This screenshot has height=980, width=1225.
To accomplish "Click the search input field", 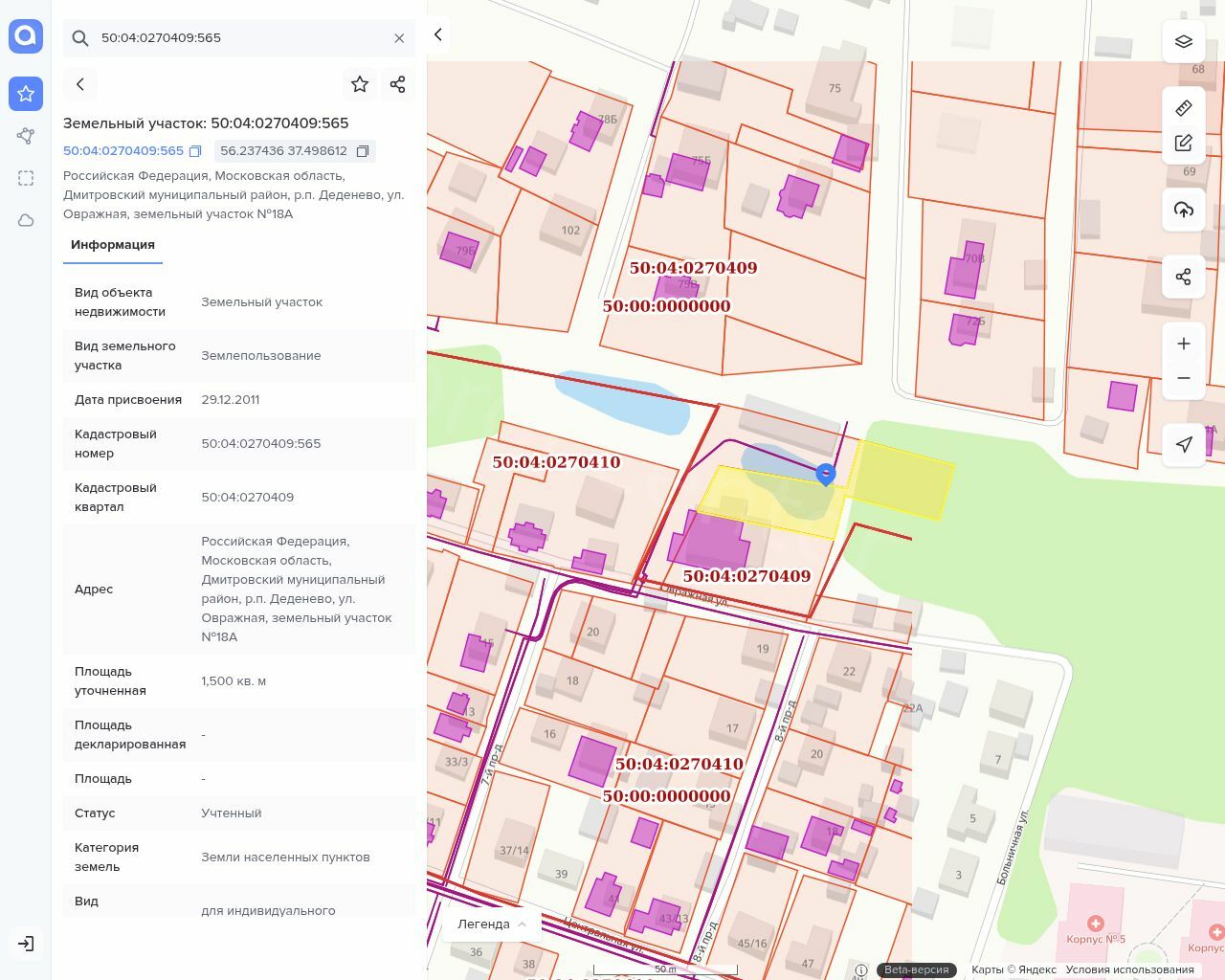I will [x=239, y=38].
